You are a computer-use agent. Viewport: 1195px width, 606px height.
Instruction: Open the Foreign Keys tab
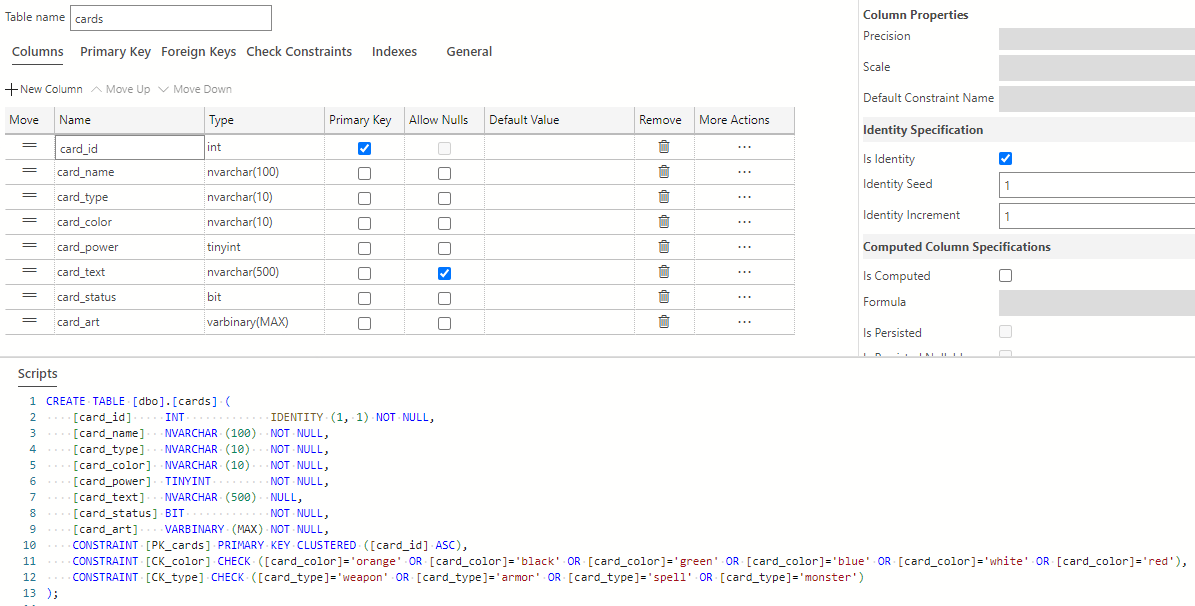click(198, 52)
